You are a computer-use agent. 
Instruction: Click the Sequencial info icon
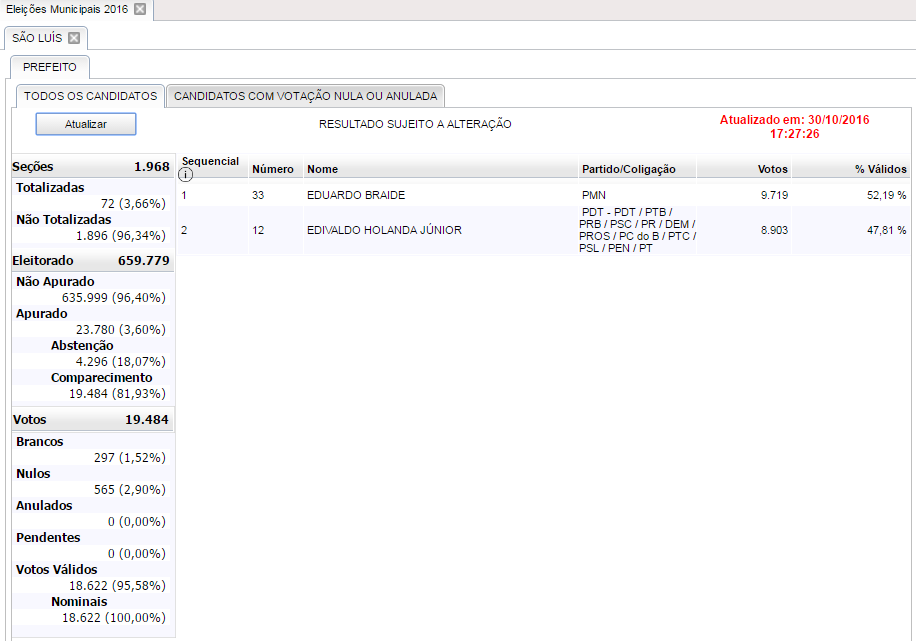186,175
